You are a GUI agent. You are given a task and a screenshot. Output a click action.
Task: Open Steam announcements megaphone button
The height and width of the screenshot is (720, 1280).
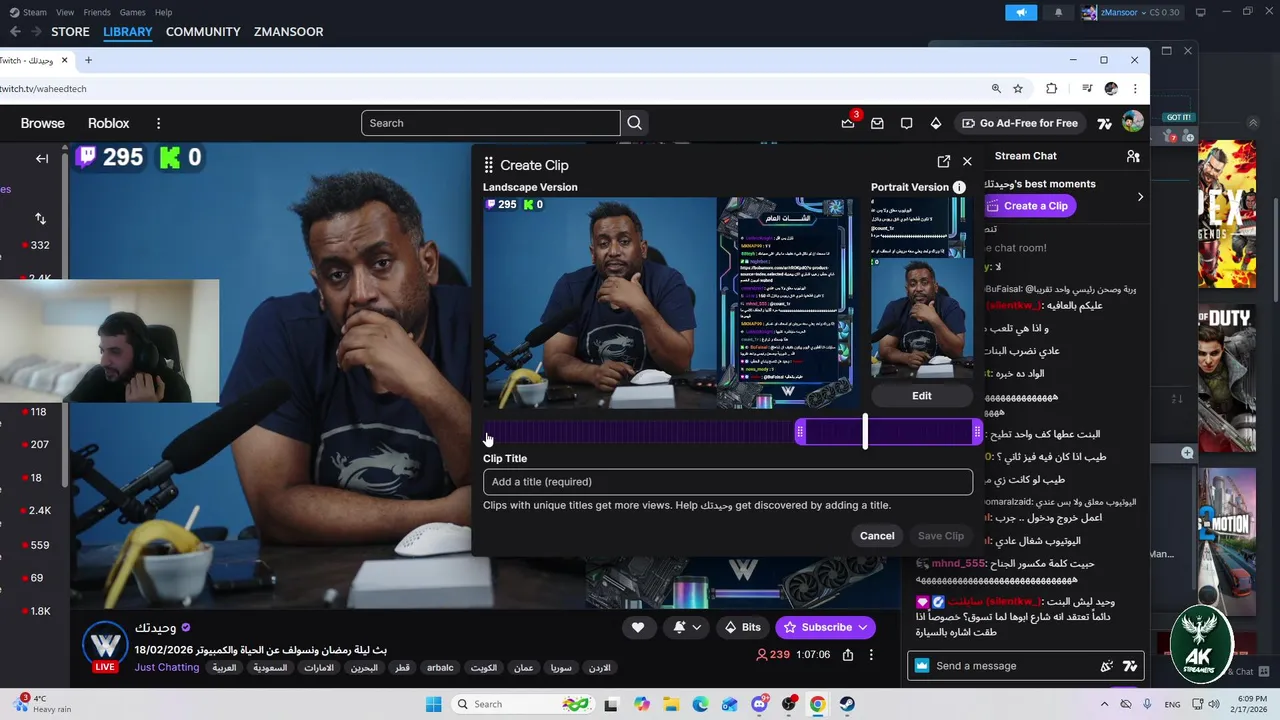(x=1021, y=13)
